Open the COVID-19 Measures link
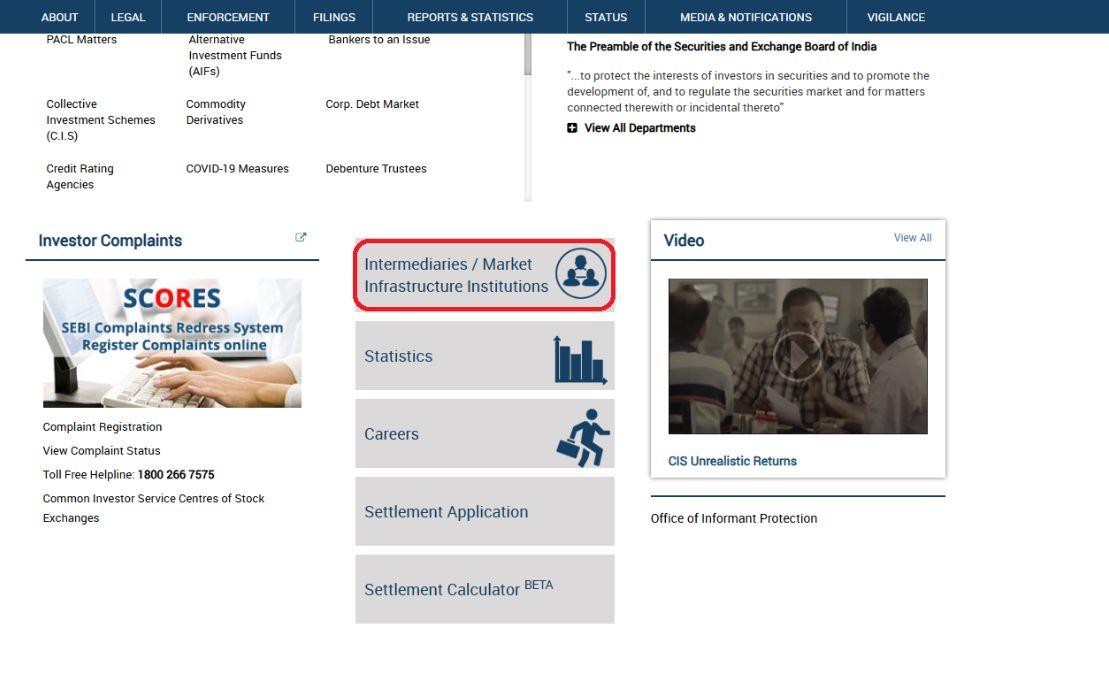Viewport: 1109px width, 697px height. point(237,169)
